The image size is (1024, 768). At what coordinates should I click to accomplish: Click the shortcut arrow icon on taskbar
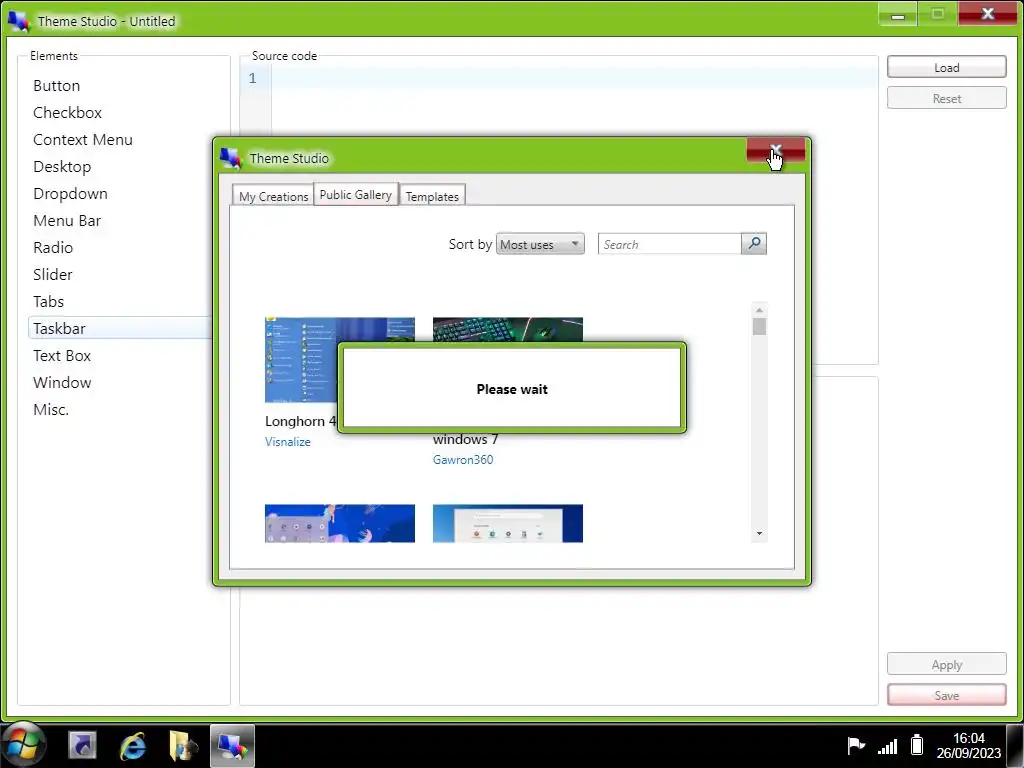[x=82, y=745]
